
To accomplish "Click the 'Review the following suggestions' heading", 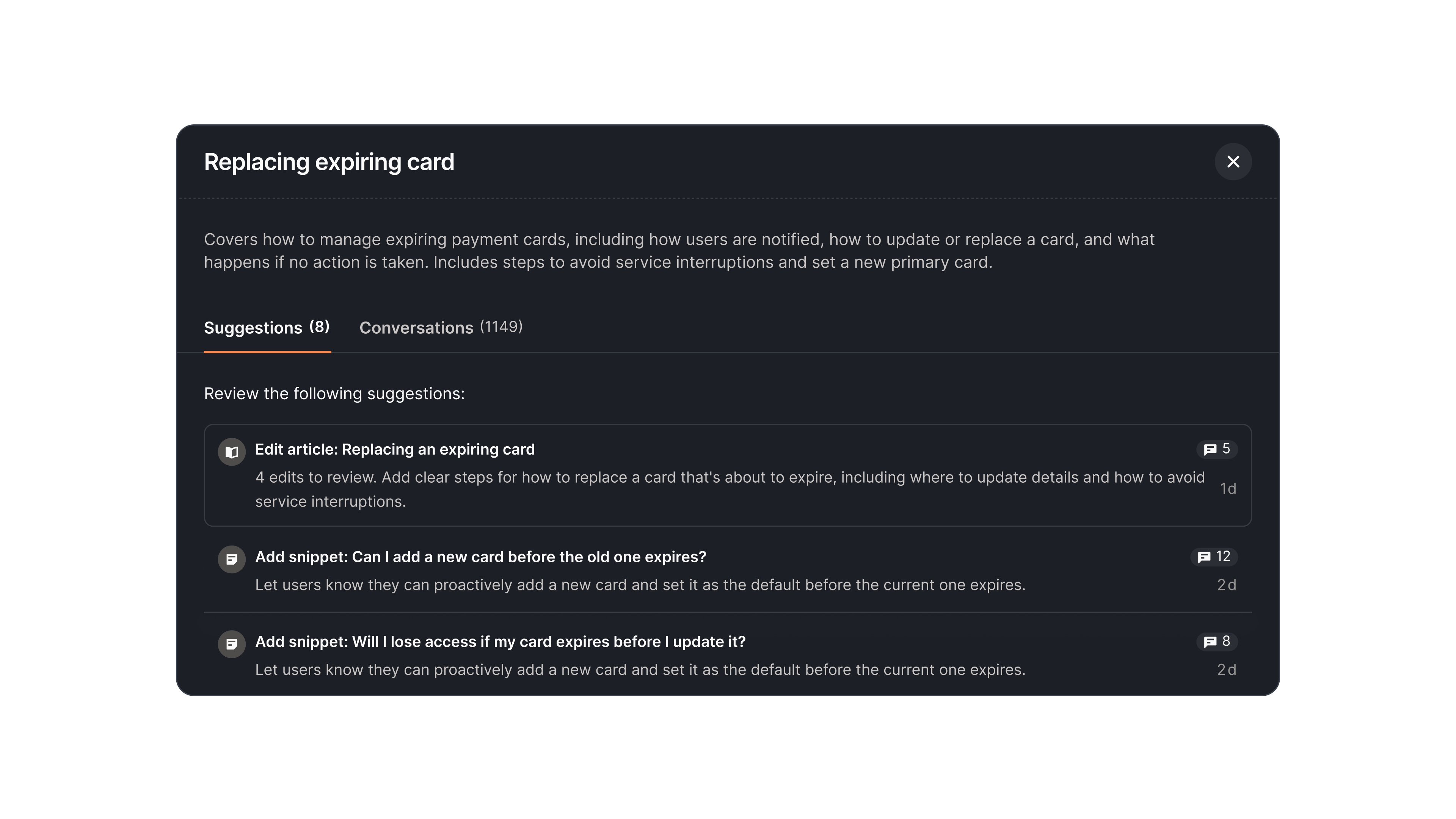I will tap(334, 394).
